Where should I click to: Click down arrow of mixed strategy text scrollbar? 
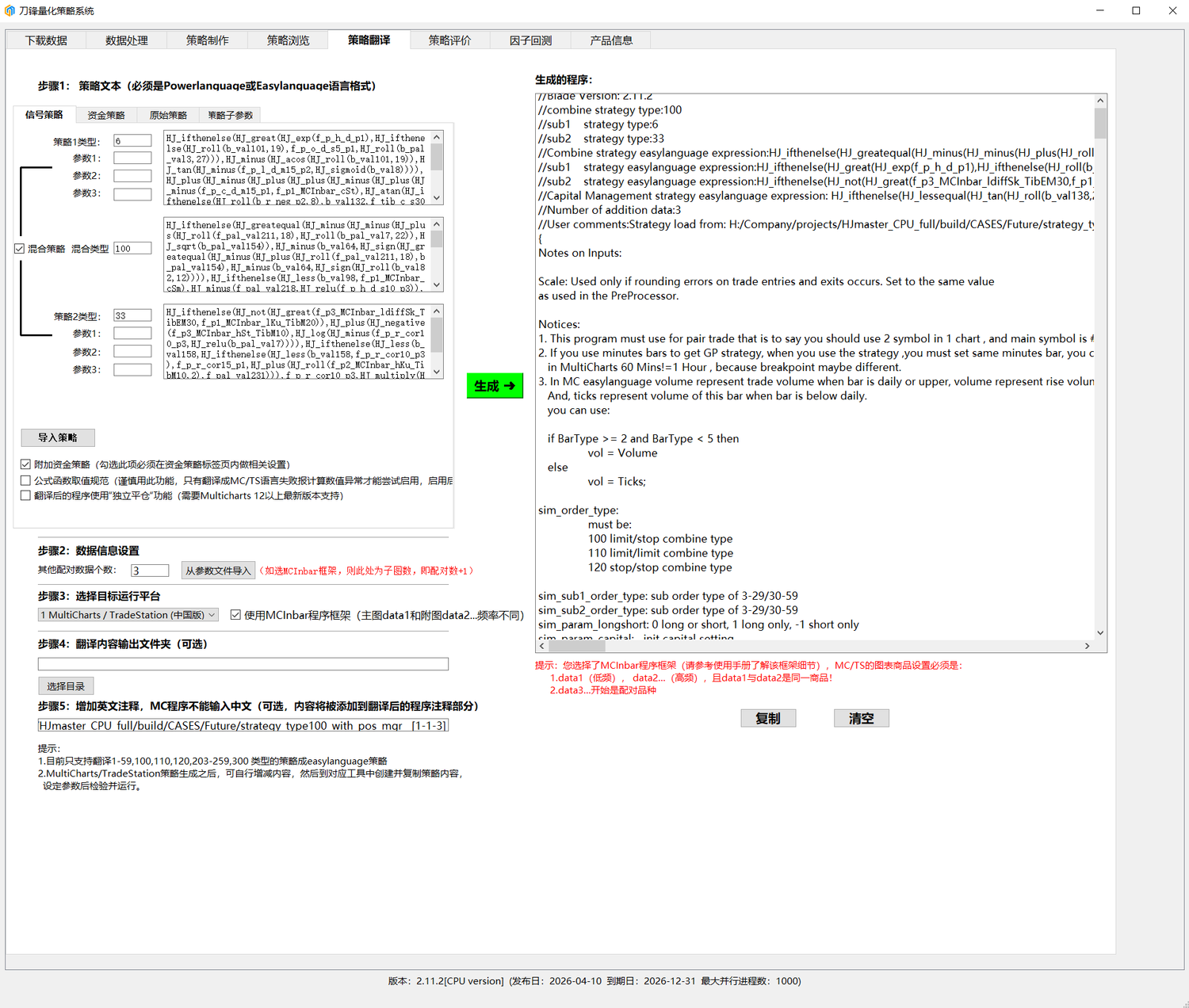[x=437, y=285]
